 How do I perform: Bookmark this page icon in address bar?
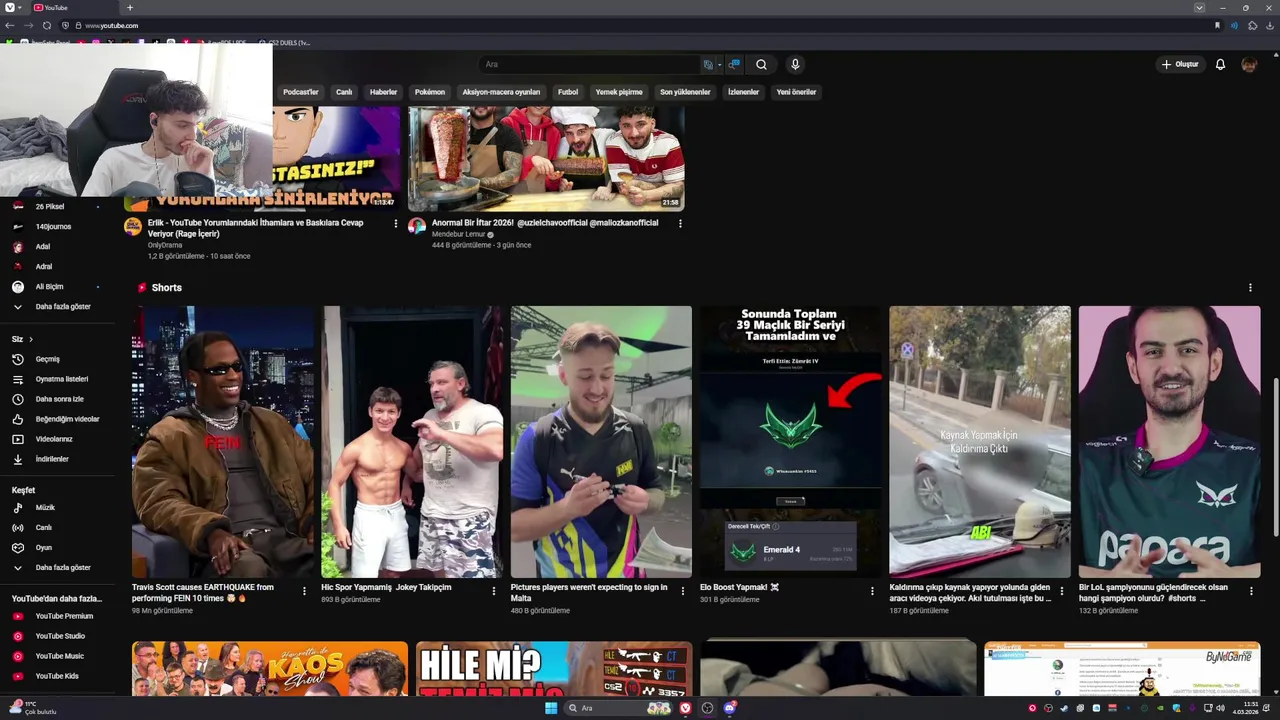(x=1217, y=25)
